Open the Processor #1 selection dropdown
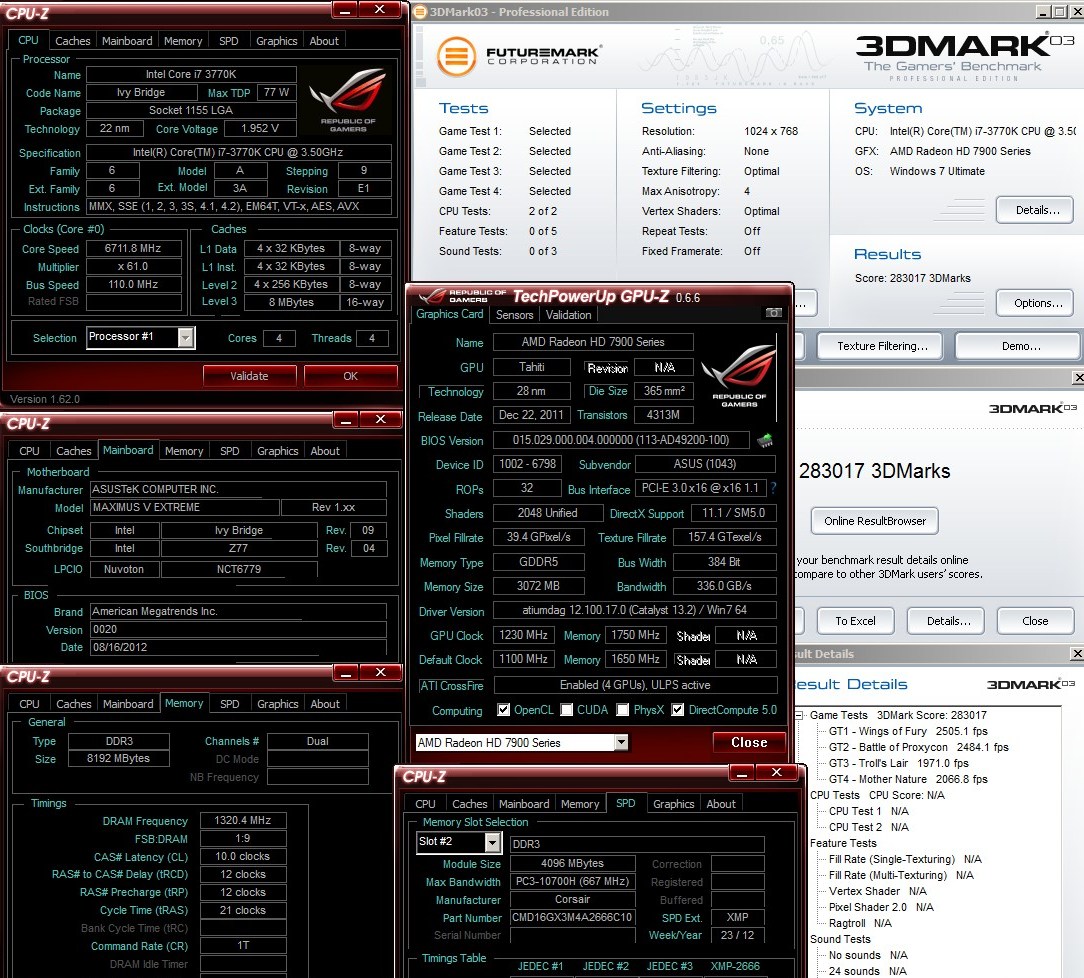Viewport: 1084px width, 978px height. click(x=185, y=338)
